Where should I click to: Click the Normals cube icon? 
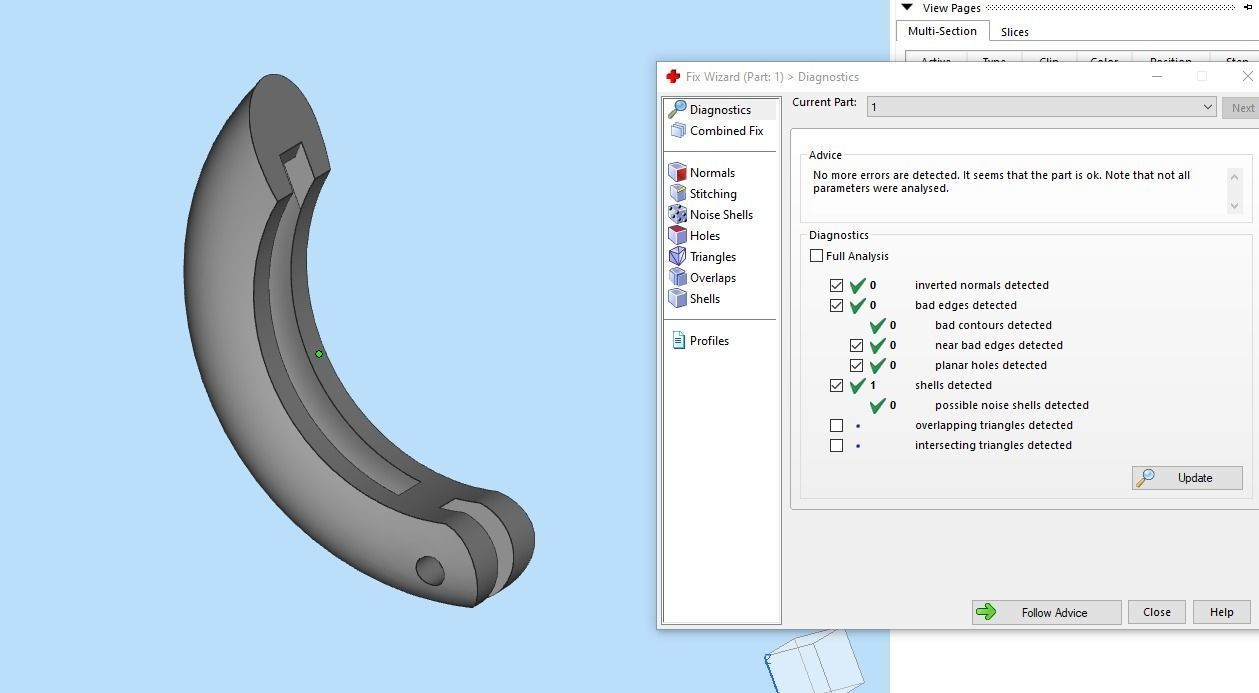677,172
